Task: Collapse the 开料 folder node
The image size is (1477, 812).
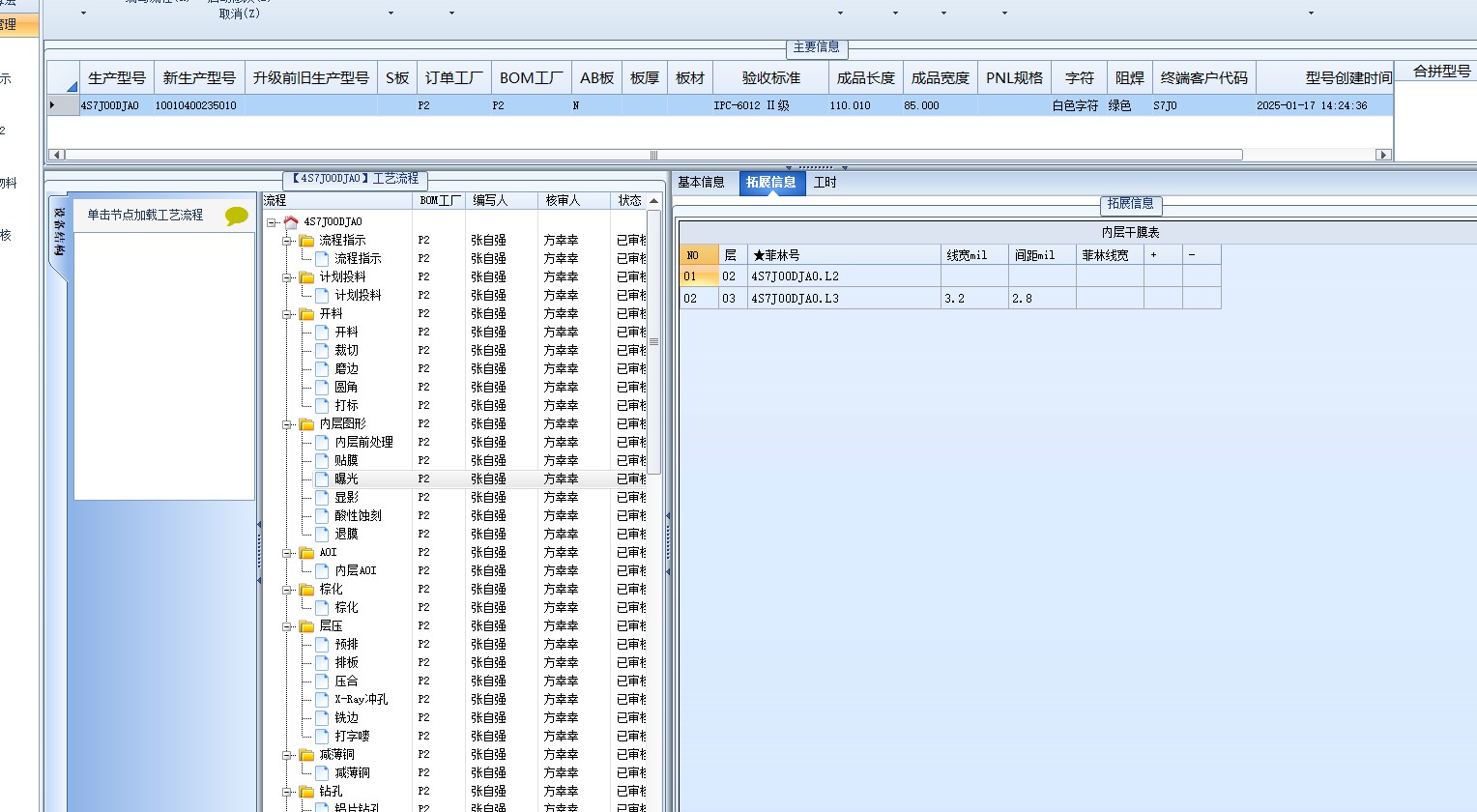Action: pos(287,314)
